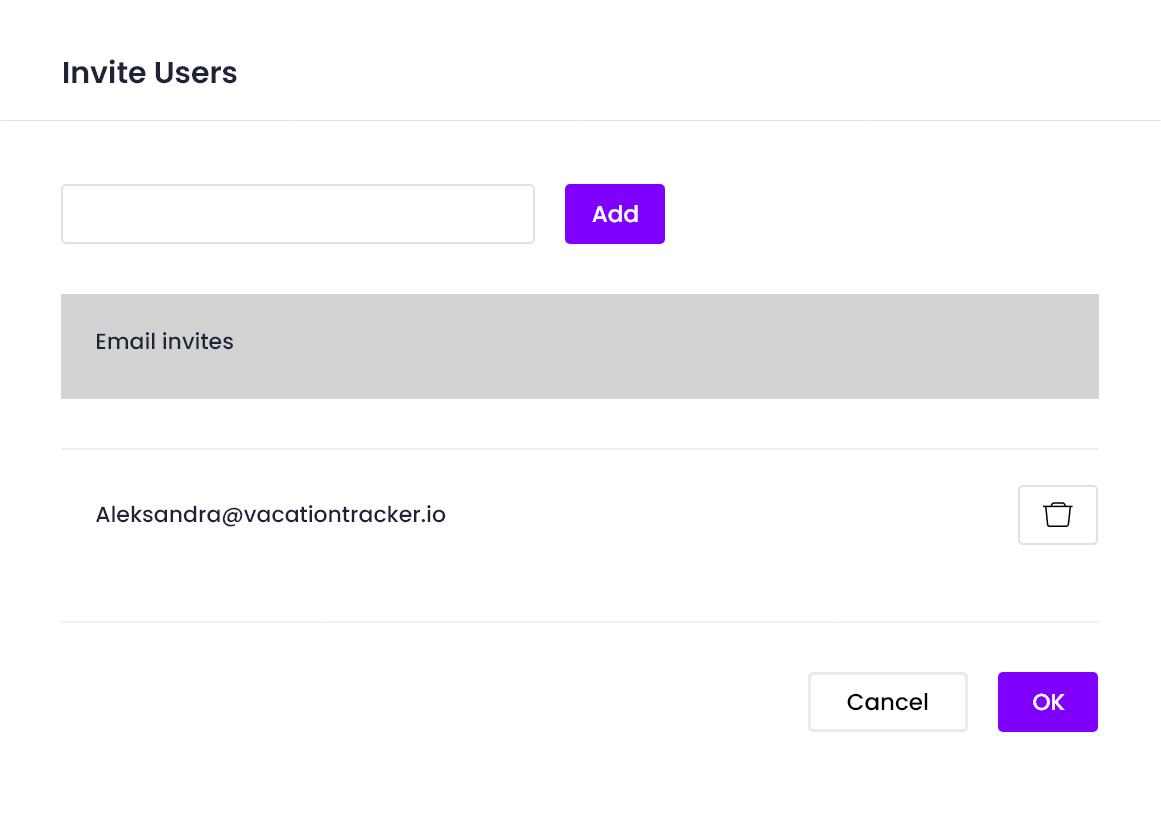The height and width of the screenshot is (838, 1161).
Task: Delete the Aleksandra@vacationtracker.io invite via trash icon
Action: pos(1057,514)
